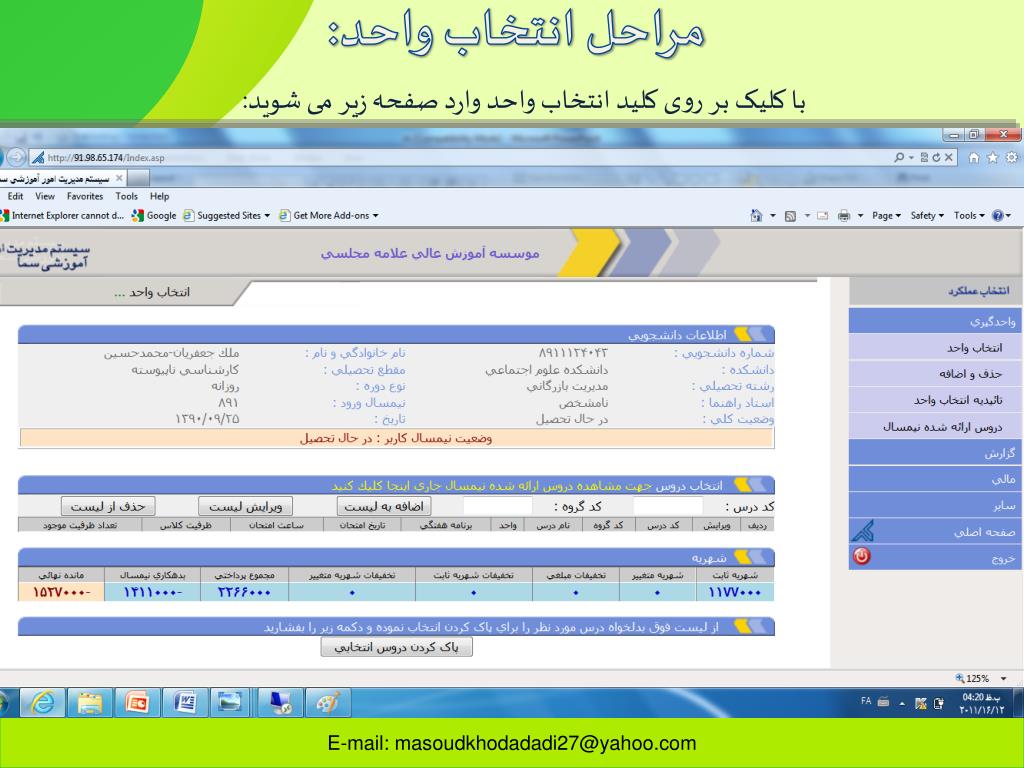
Task: Open دروس ارائه شده نیمسال in the sidebar
Action: 935,426
